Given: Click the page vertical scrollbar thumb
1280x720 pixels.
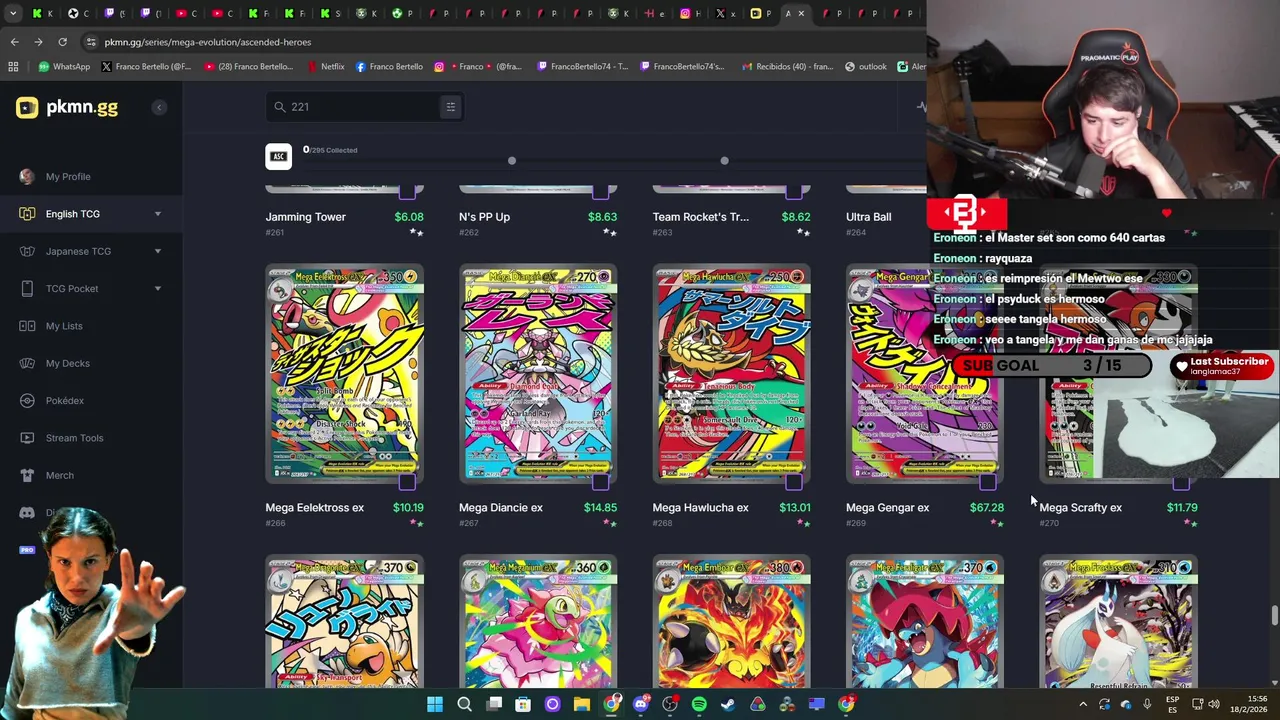Looking at the screenshot, I should click(1274, 615).
